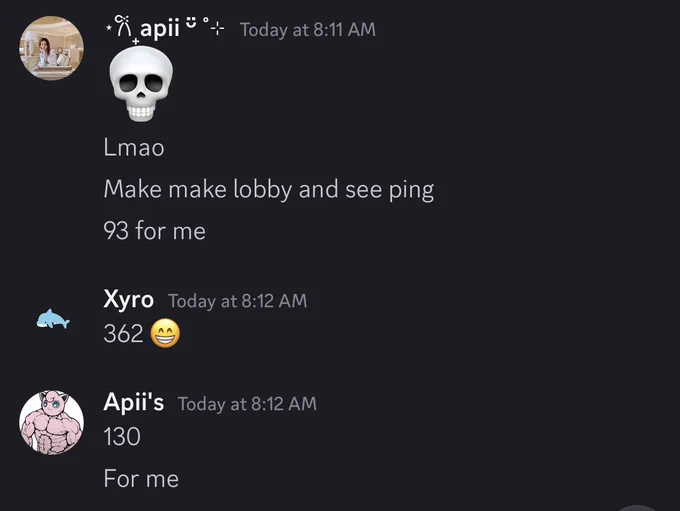The width and height of the screenshot is (680, 511).
Task: Open the Apii's username
Action: click(134, 402)
